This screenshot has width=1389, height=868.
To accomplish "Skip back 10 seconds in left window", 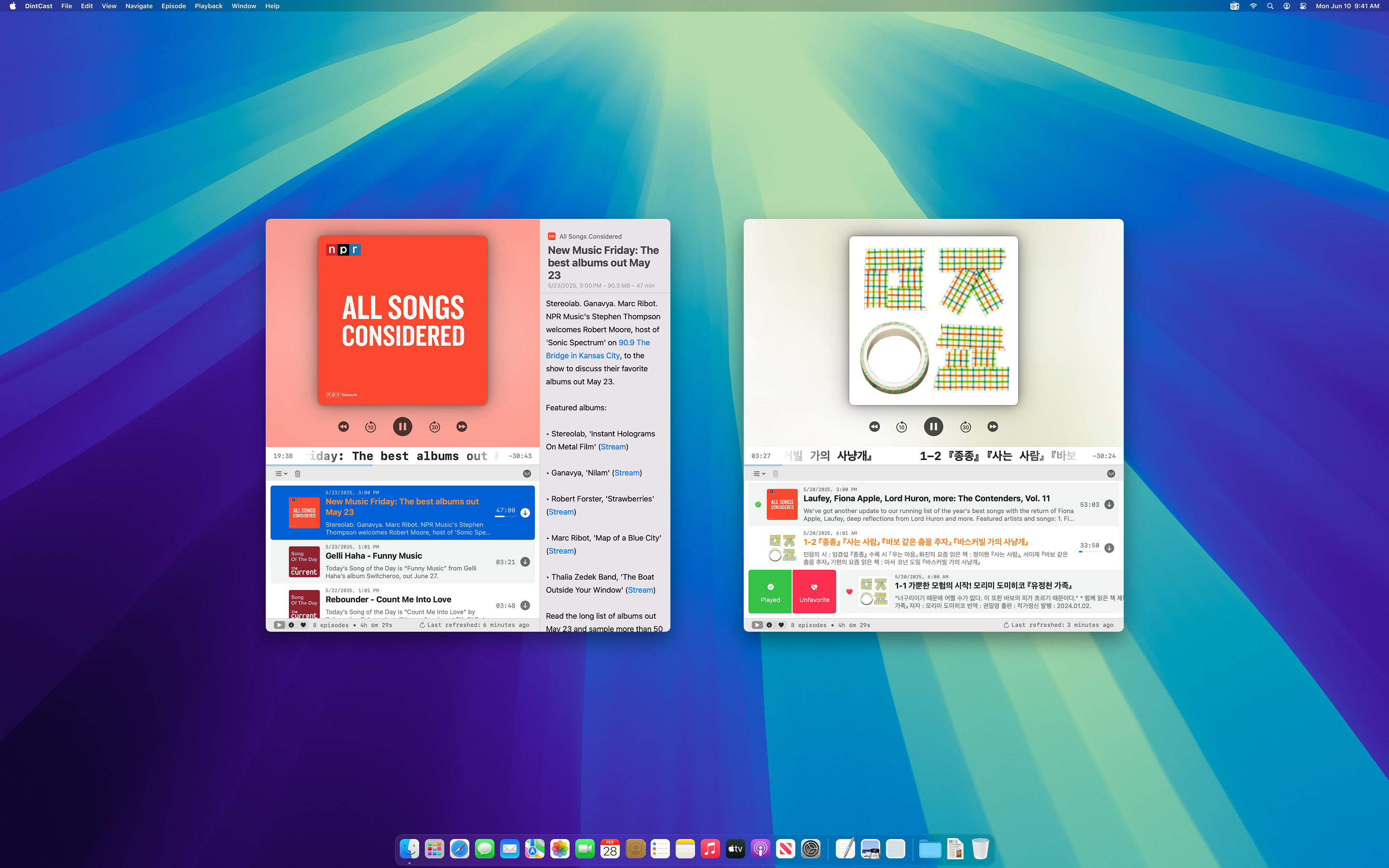I will click(370, 427).
